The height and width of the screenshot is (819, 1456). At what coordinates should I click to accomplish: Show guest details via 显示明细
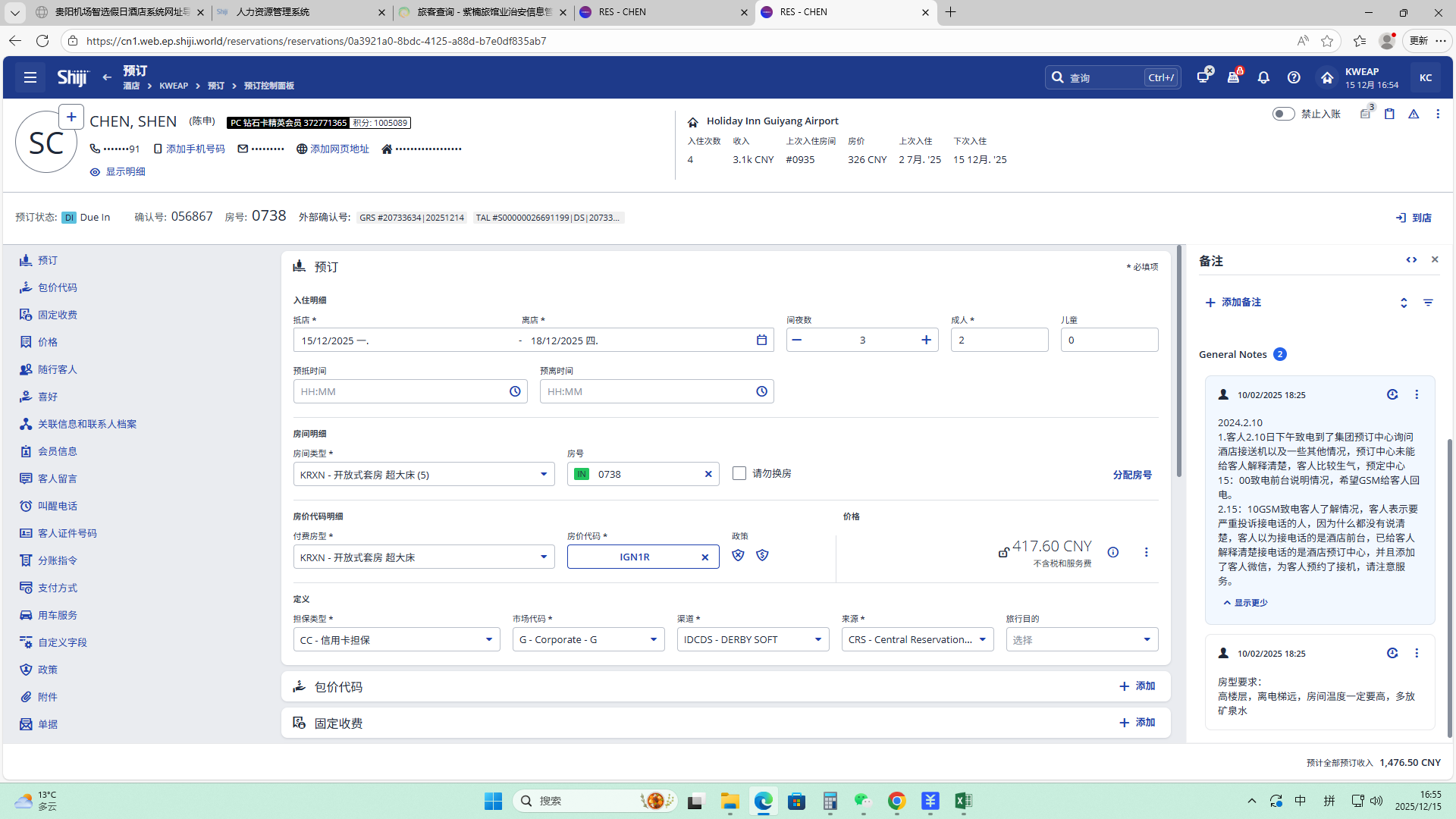point(118,172)
